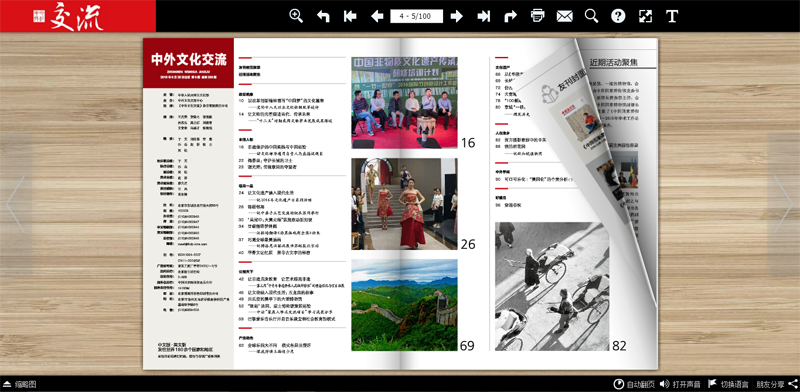Click the share nodes icon at bottom right
The width and height of the screenshot is (800, 392).
792,384
